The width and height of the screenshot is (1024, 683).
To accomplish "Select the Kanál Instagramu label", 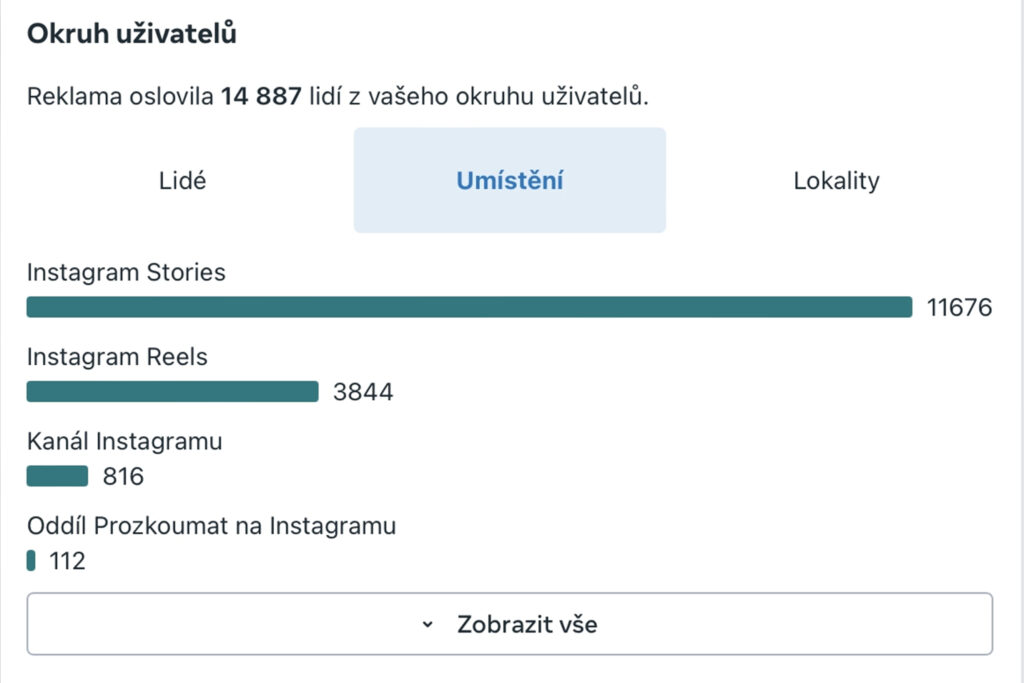I will [x=124, y=442].
